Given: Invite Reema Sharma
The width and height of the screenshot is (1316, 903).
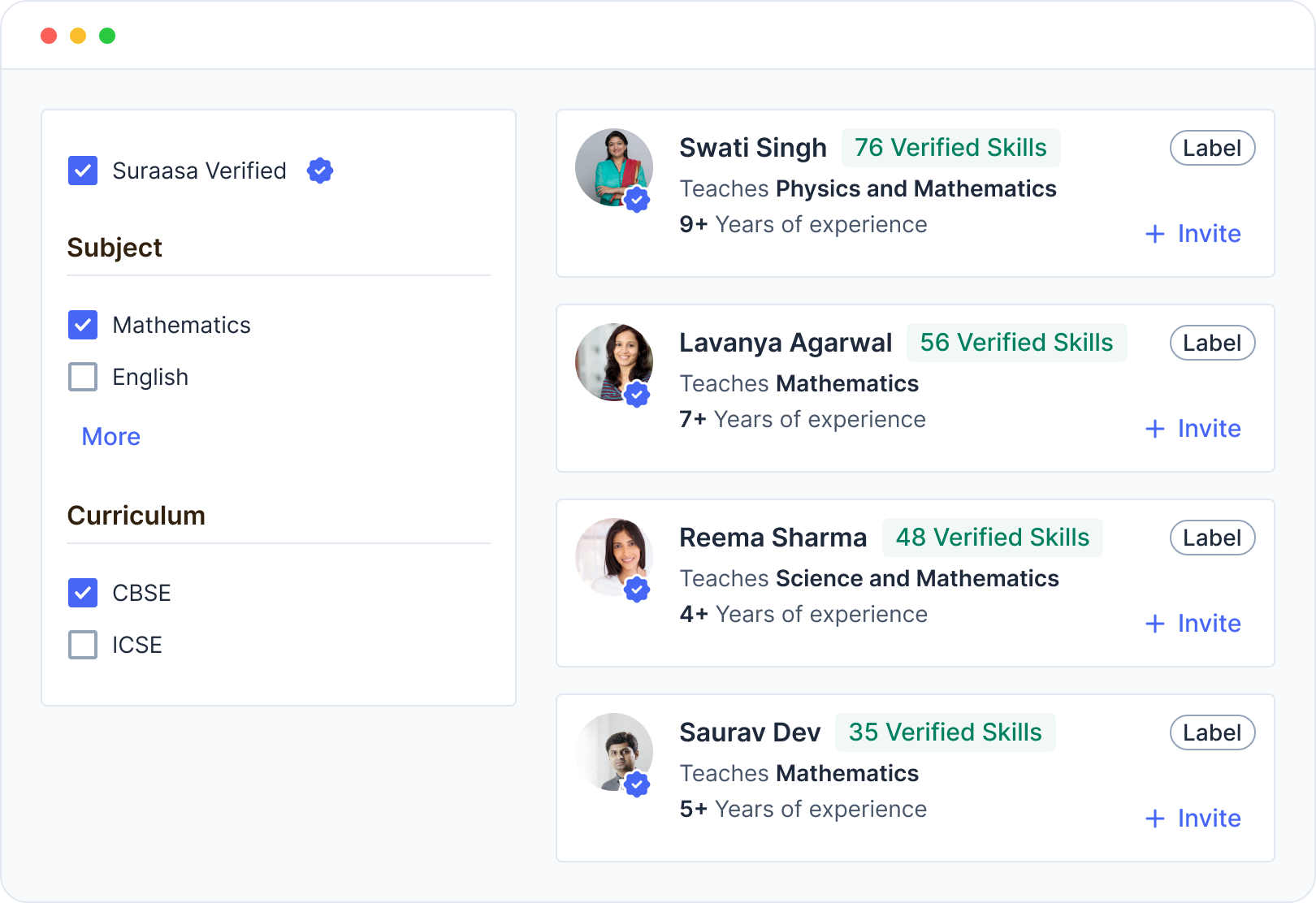Looking at the screenshot, I should (1193, 624).
